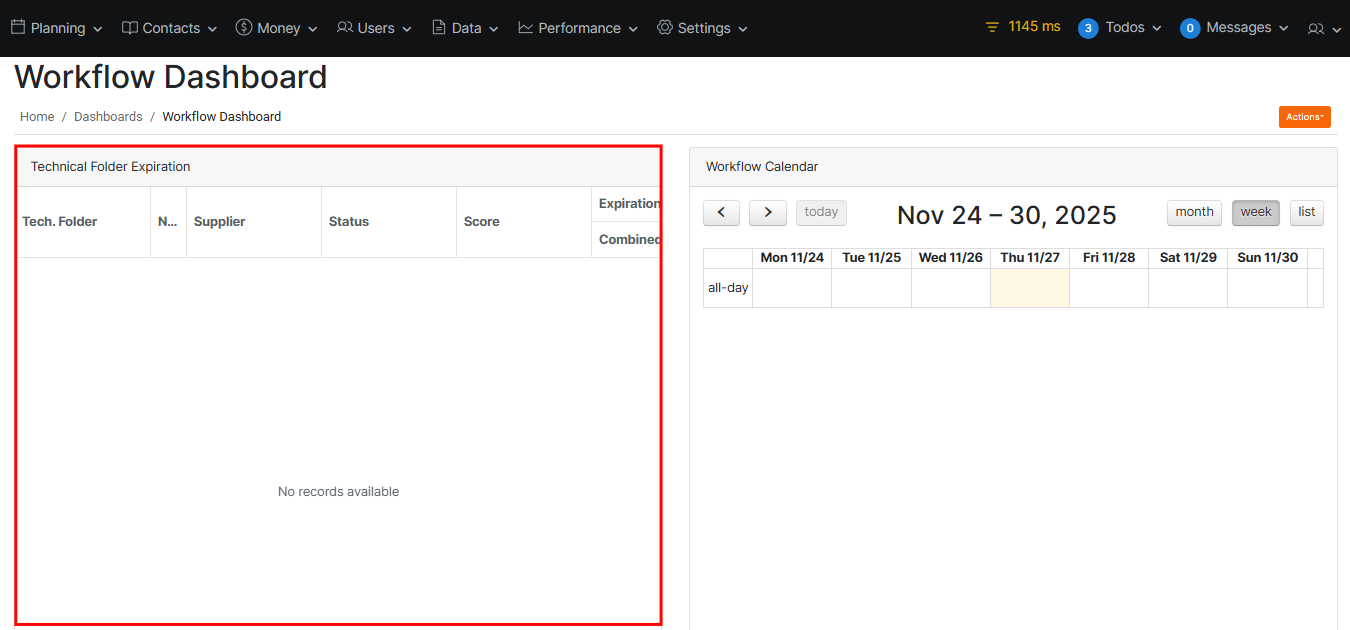Switch calendar to list view
The height and width of the screenshot is (630, 1350).
point(1306,212)
